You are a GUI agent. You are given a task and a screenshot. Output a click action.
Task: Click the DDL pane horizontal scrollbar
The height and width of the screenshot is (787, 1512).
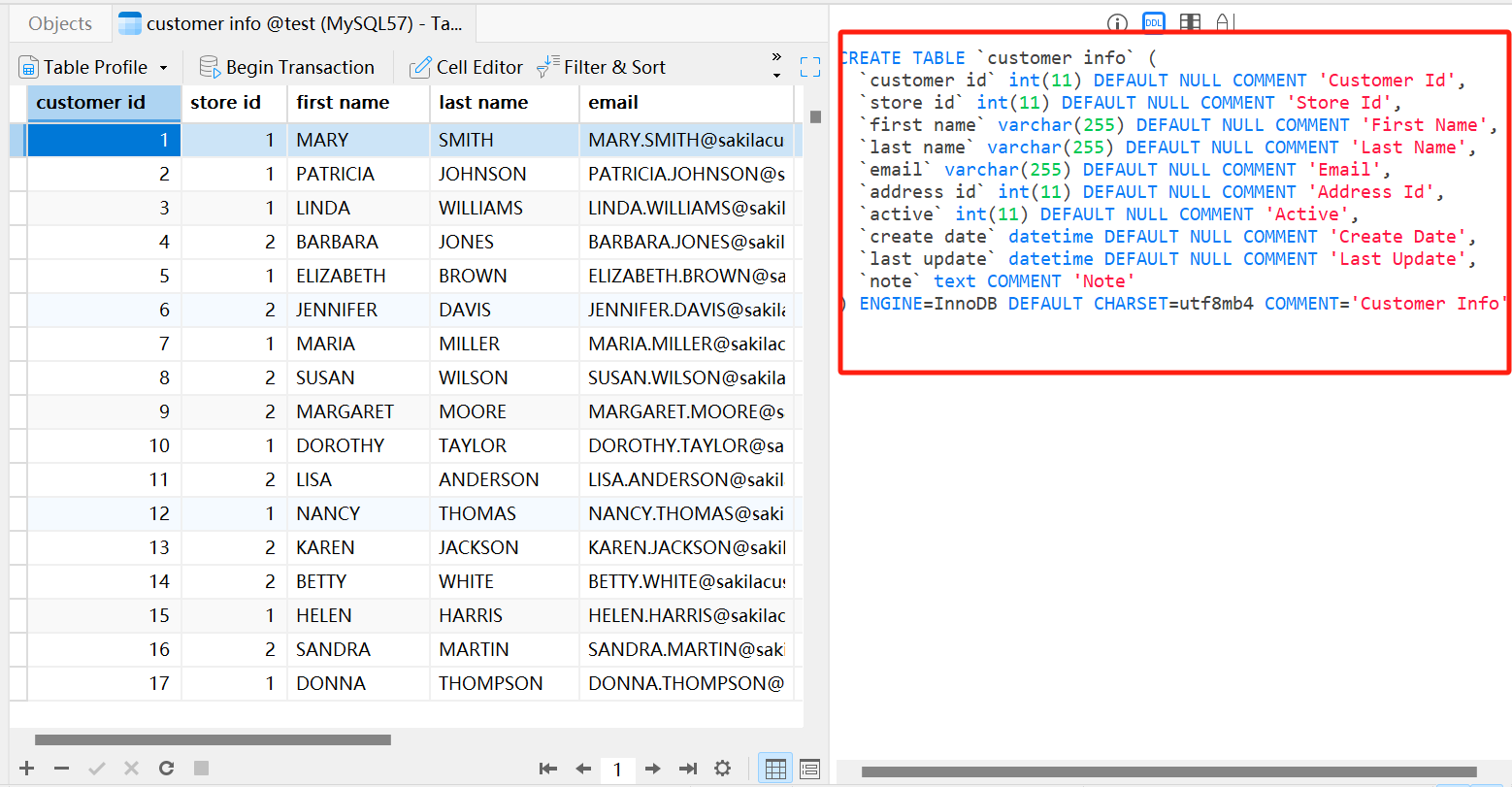tap(1168, 772)
